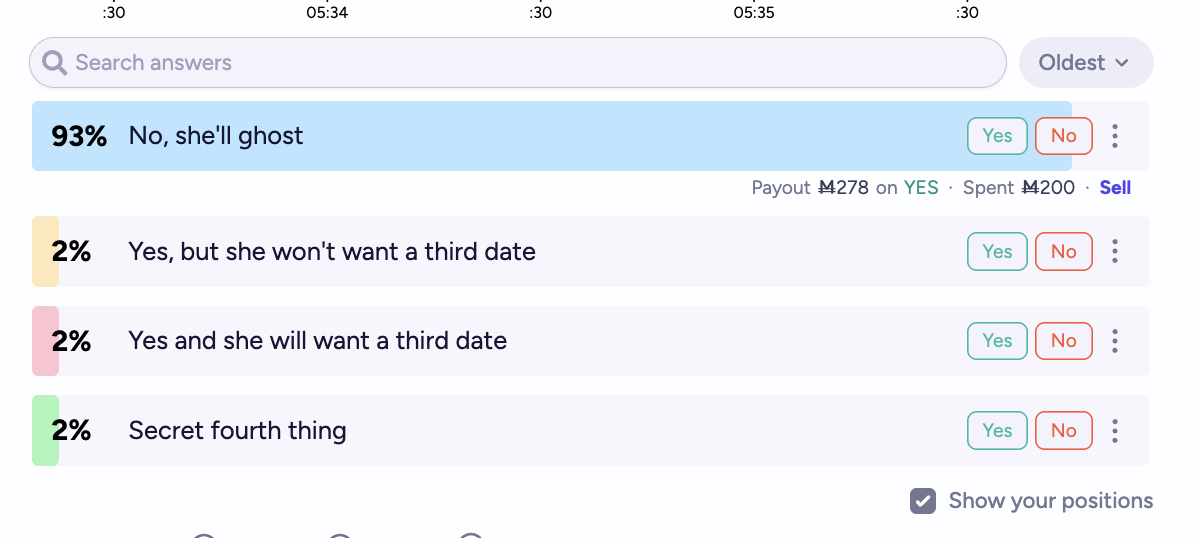Select the blue 93% probability bar
Image resolution: width=1200 pixels, height=538 pixels.
(552, 136)
